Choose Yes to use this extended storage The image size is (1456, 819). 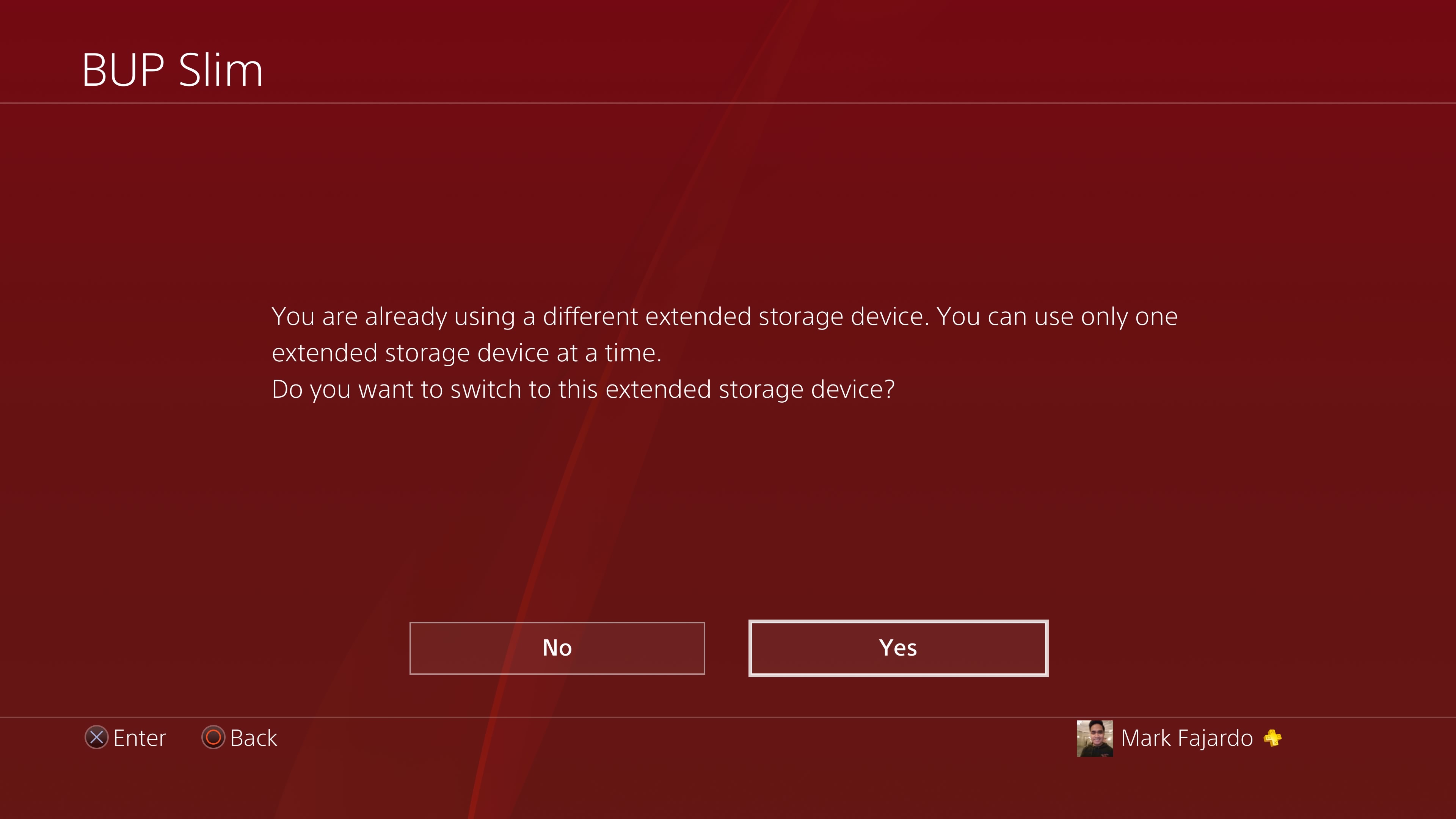click(x=898, y=648)
